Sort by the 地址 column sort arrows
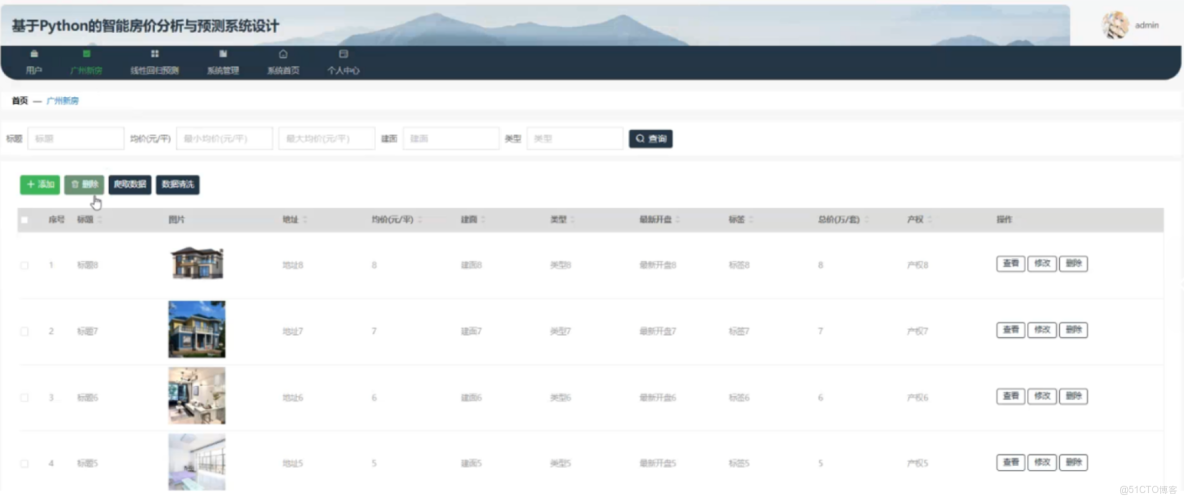1184x501 pixels. click(x=304, y=220)
